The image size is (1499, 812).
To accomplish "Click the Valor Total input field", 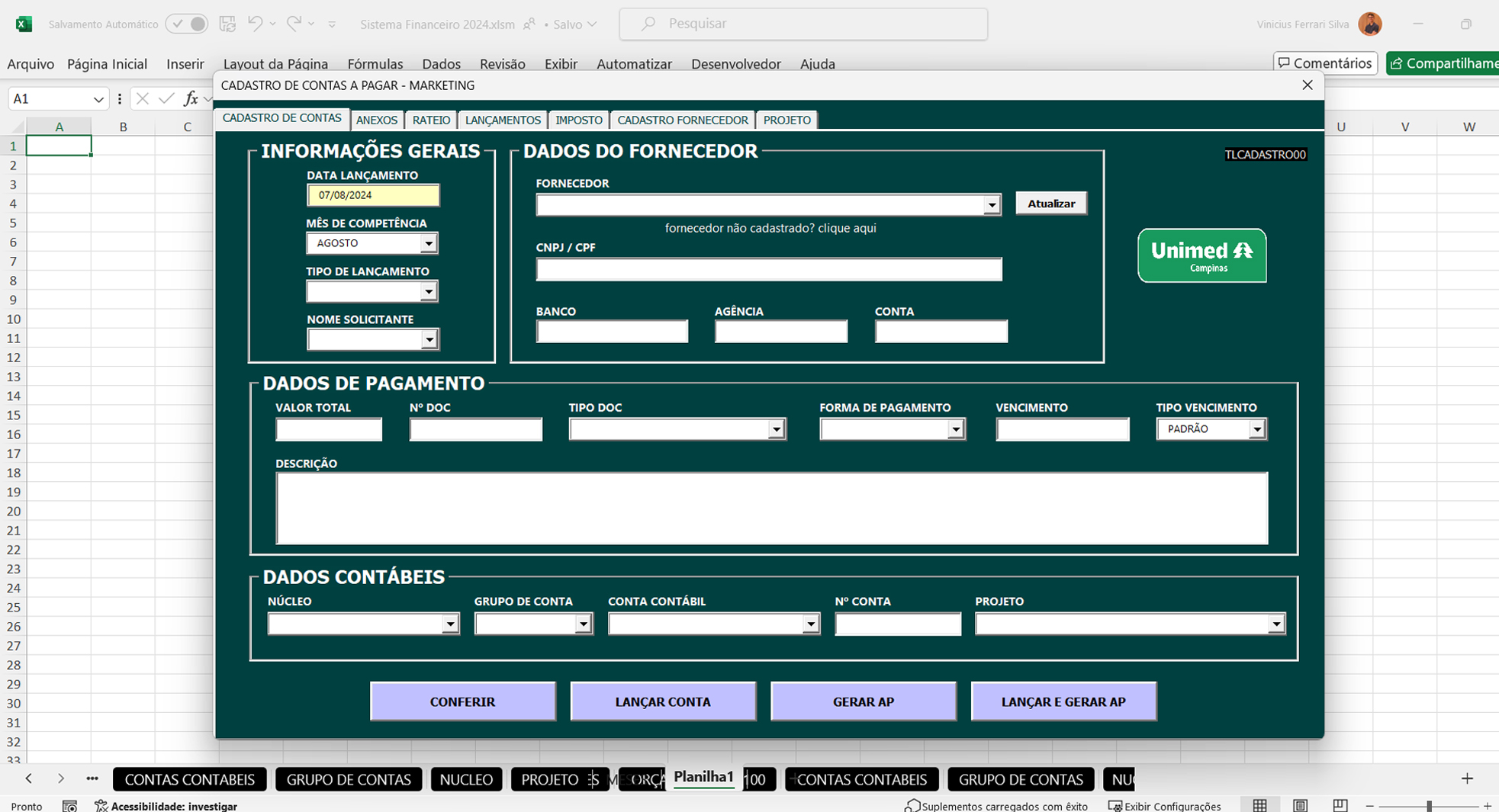I will [329, 429].
